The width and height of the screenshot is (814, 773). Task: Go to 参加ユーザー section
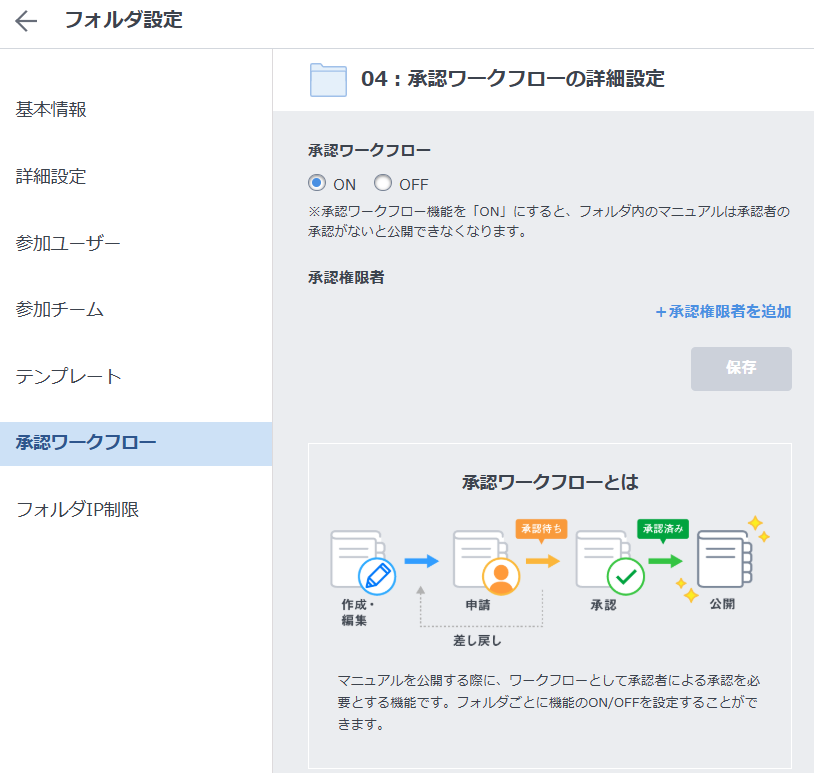(x=68, y=243)
